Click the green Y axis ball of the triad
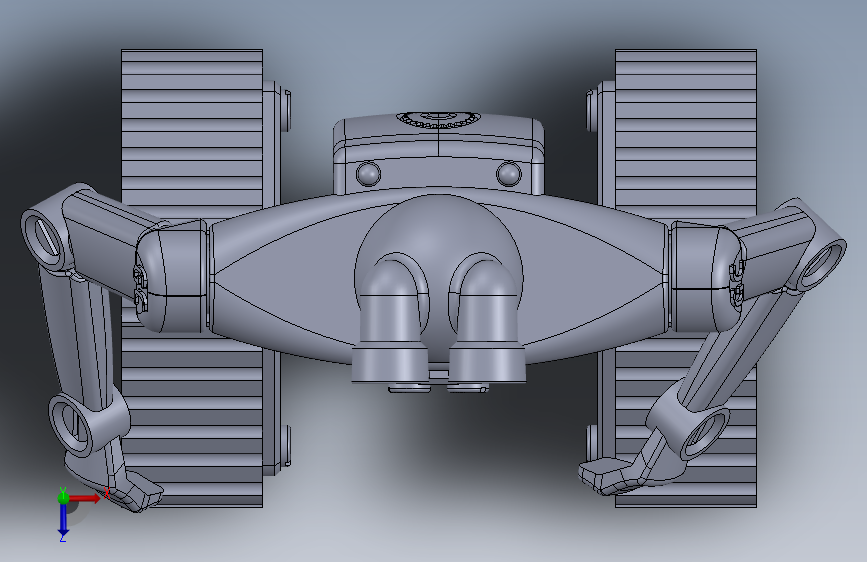 coord(63,497)
